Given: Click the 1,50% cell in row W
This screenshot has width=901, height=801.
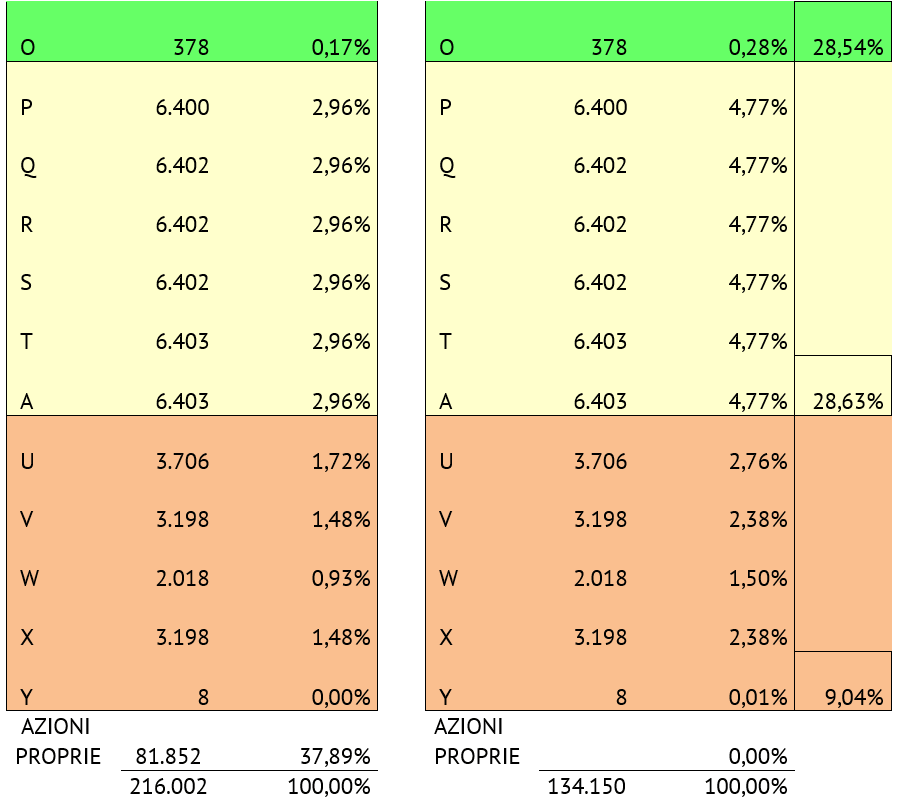Looking at the screenshot, I should point(758,578).
